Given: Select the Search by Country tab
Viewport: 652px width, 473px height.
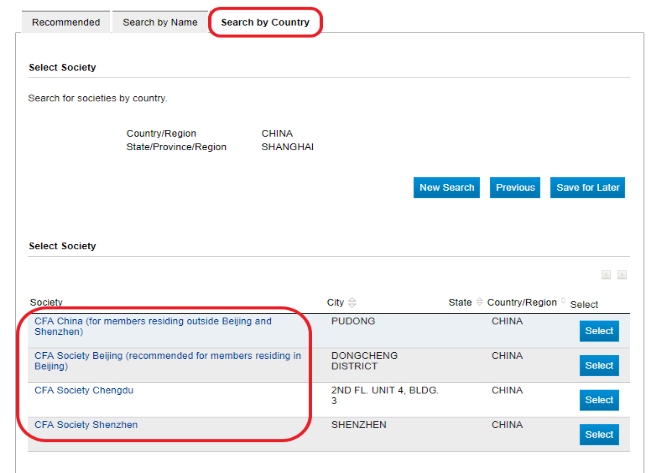Looking at the screenshot, I should coord(265,22).
